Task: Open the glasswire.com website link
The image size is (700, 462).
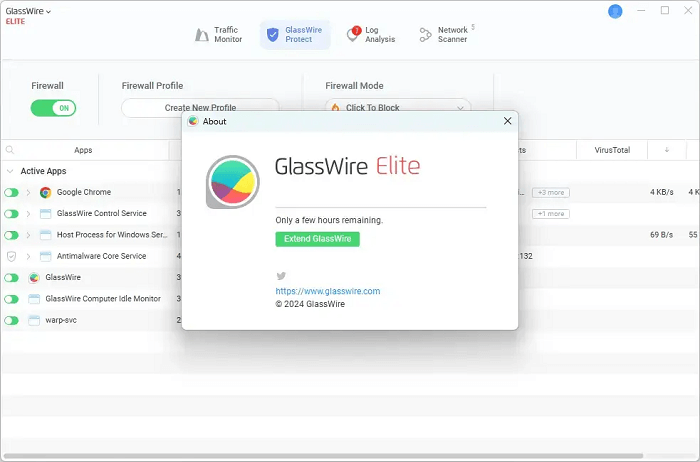Action: (328, 291)
